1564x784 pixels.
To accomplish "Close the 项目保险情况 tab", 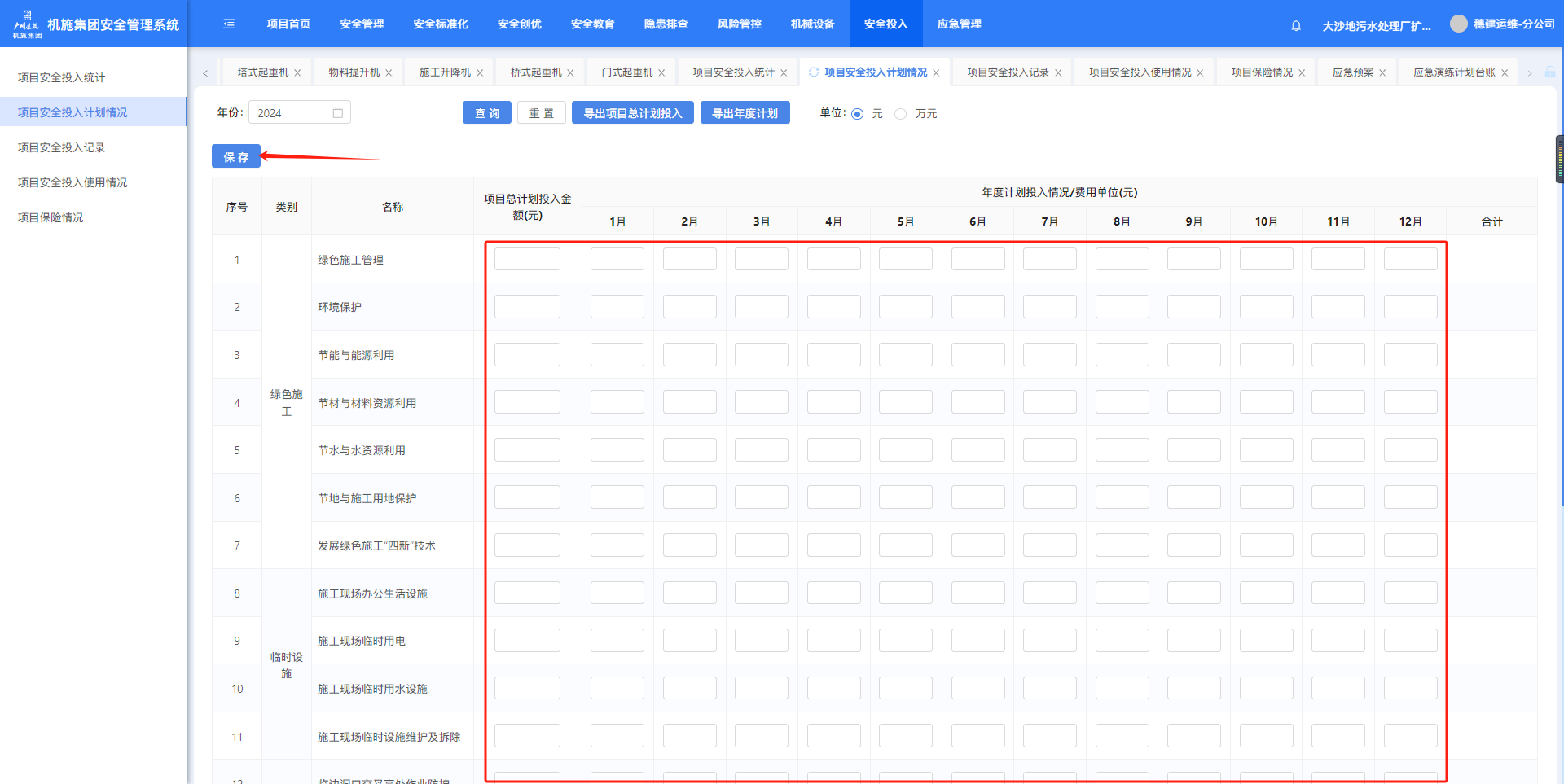I will pyautogui.click(x=1302, y=73).
